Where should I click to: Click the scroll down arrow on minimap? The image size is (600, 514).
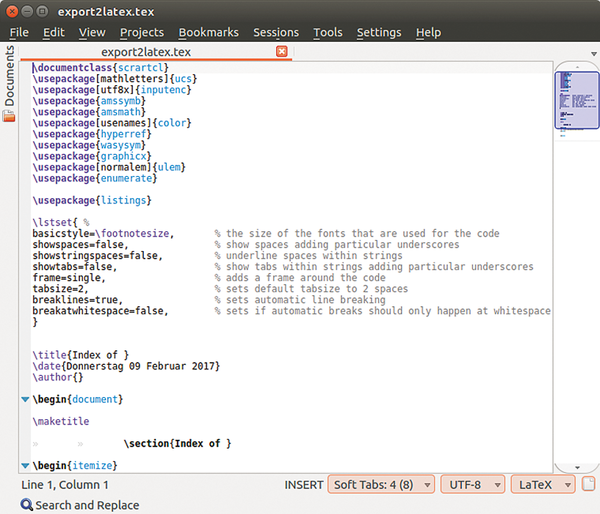pos(577,468)
